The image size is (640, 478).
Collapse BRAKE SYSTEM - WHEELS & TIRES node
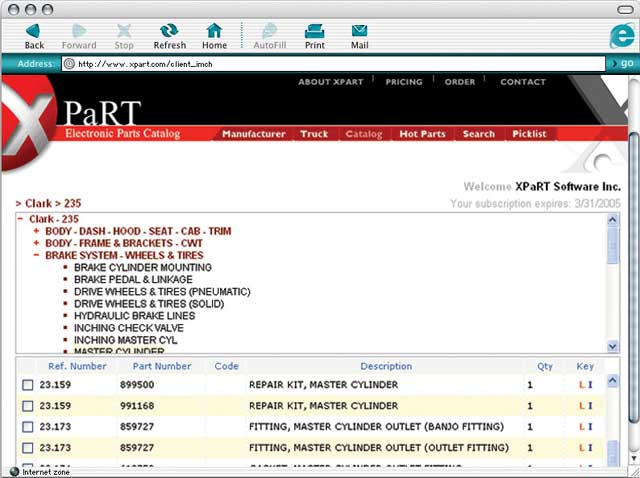(36, 255)
